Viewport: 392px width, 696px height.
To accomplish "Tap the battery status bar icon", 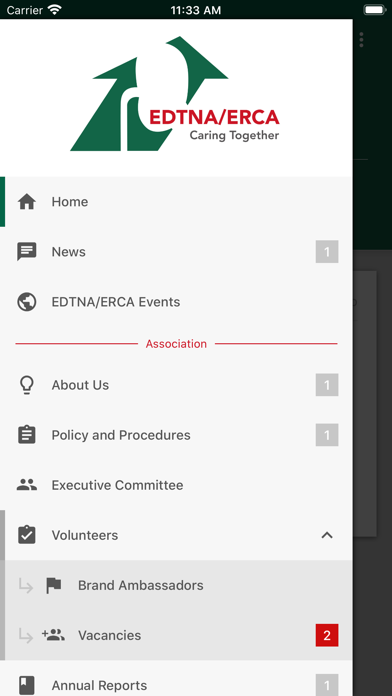I will [375, 10].
